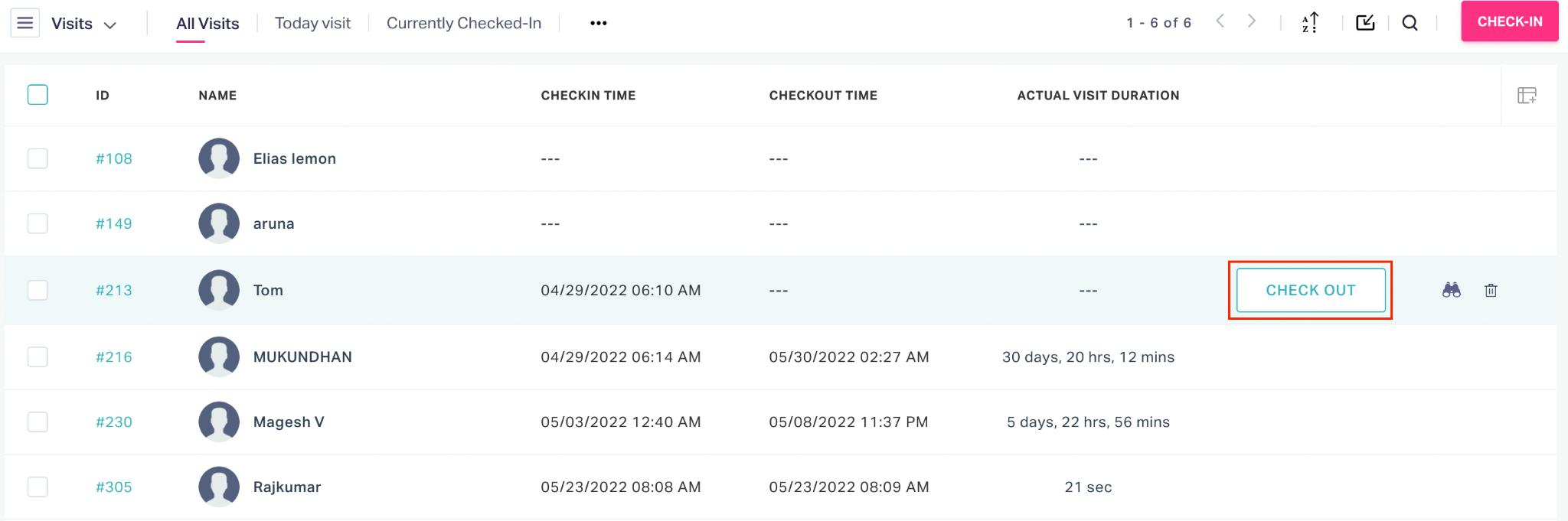Select checkbox for Tom row
Screen dimensions: 1568x521
click(x=38, y=290)
